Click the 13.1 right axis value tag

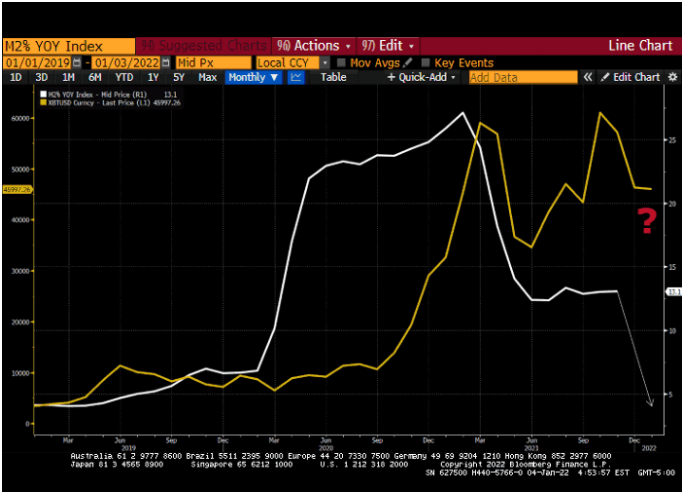674,291
